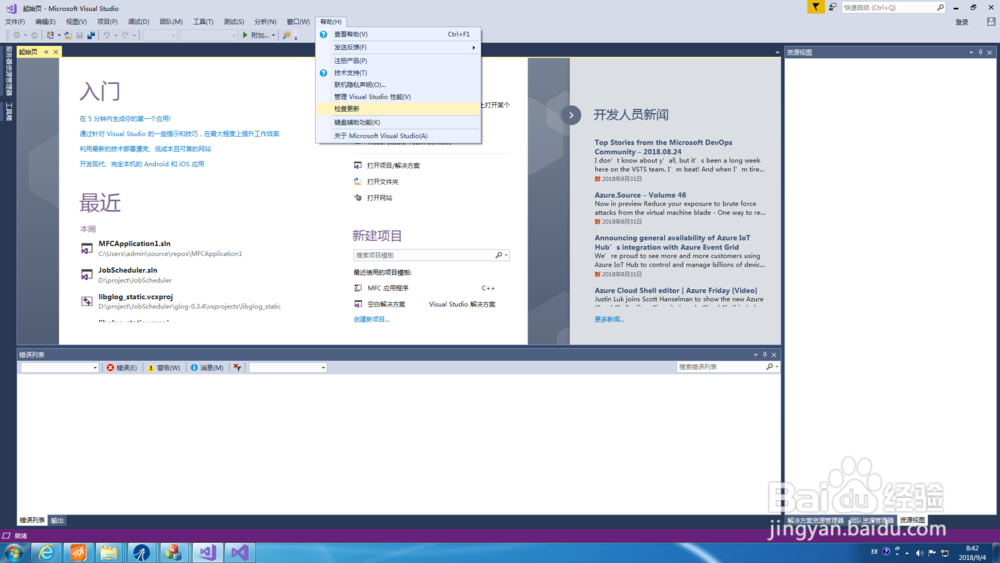1000x563 pixels.
Task: Click the file explorer icon on taskbar
Action: pos(109,553)
